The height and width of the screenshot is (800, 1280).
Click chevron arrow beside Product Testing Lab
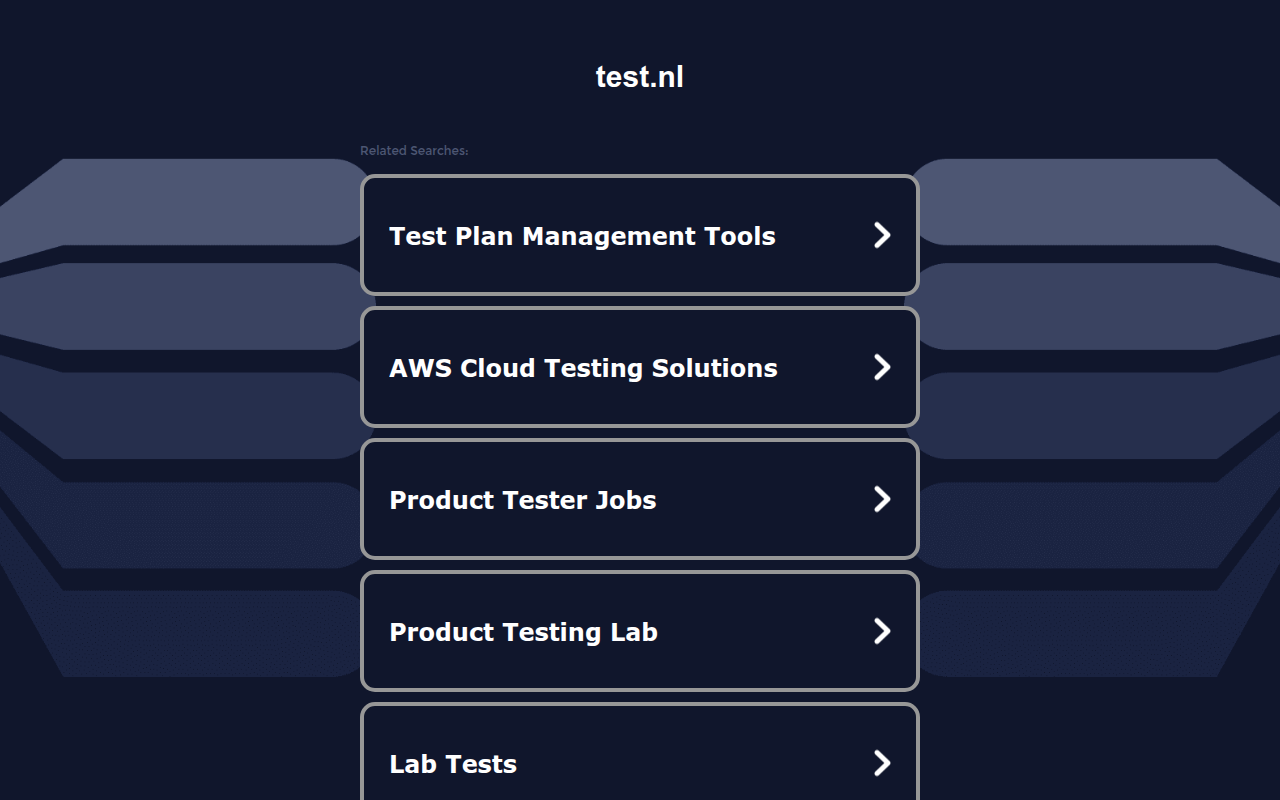click(882, 631)
